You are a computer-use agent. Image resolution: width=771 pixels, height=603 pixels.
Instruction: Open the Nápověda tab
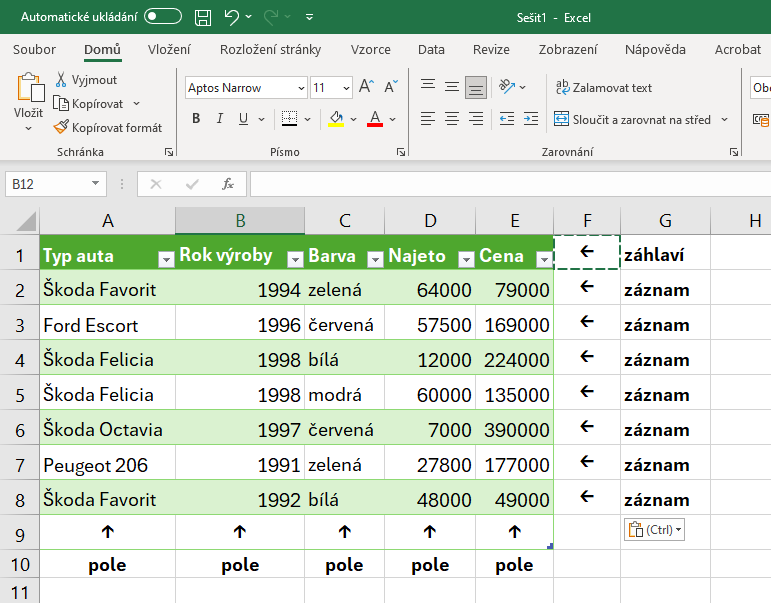point(655,50)
